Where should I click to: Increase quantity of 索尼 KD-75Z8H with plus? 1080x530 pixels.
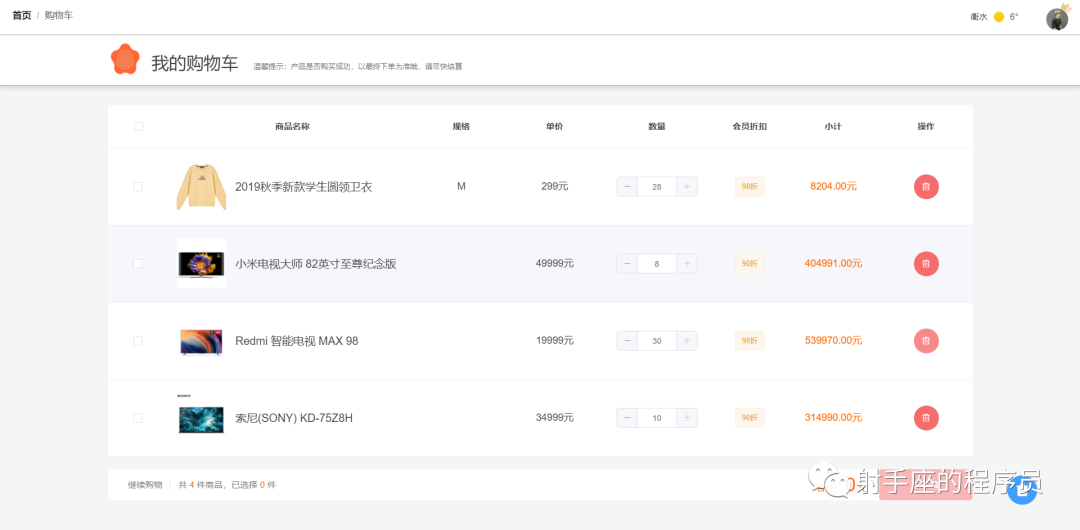687,418
